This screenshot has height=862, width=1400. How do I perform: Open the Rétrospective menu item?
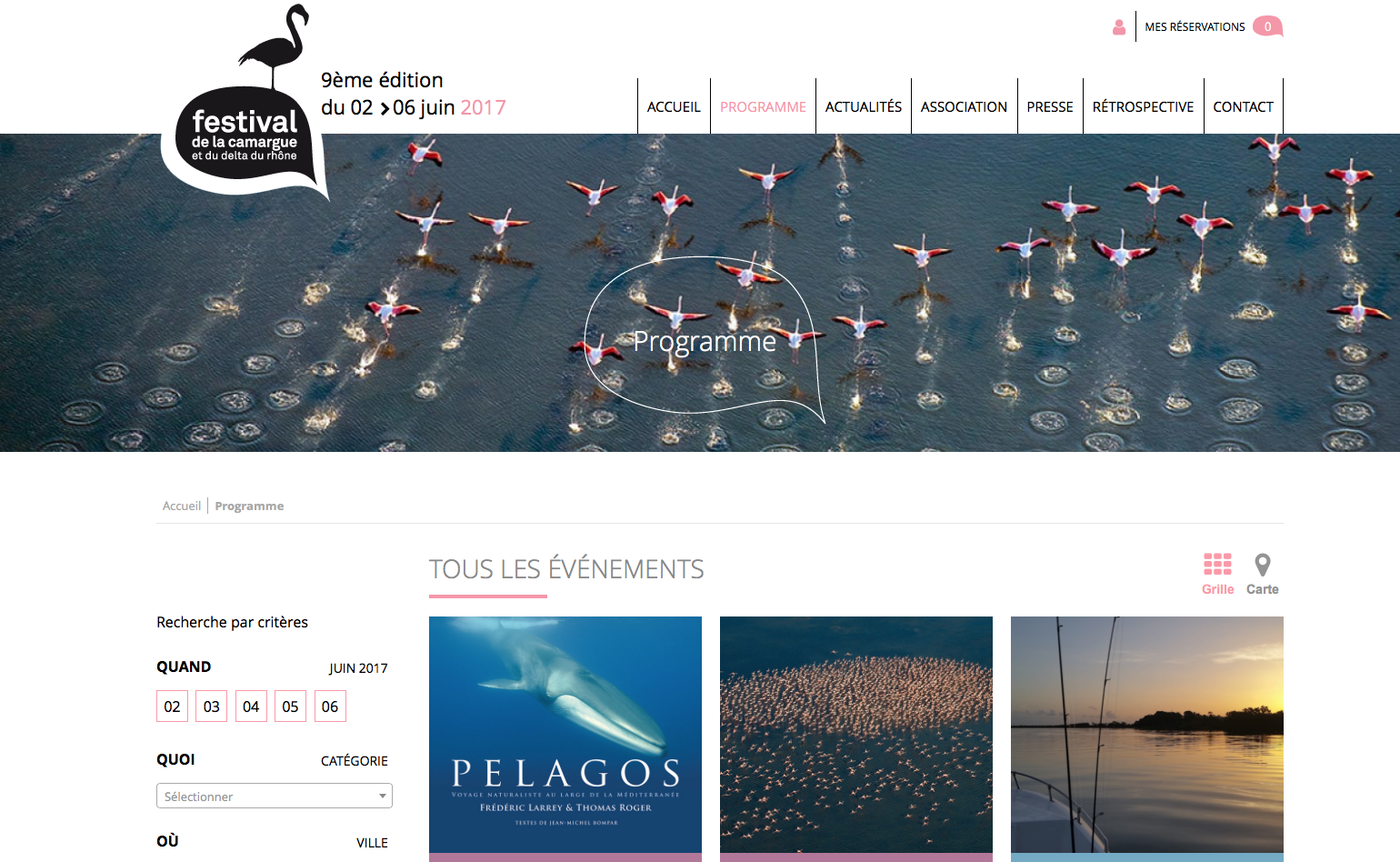point(1143,106)
